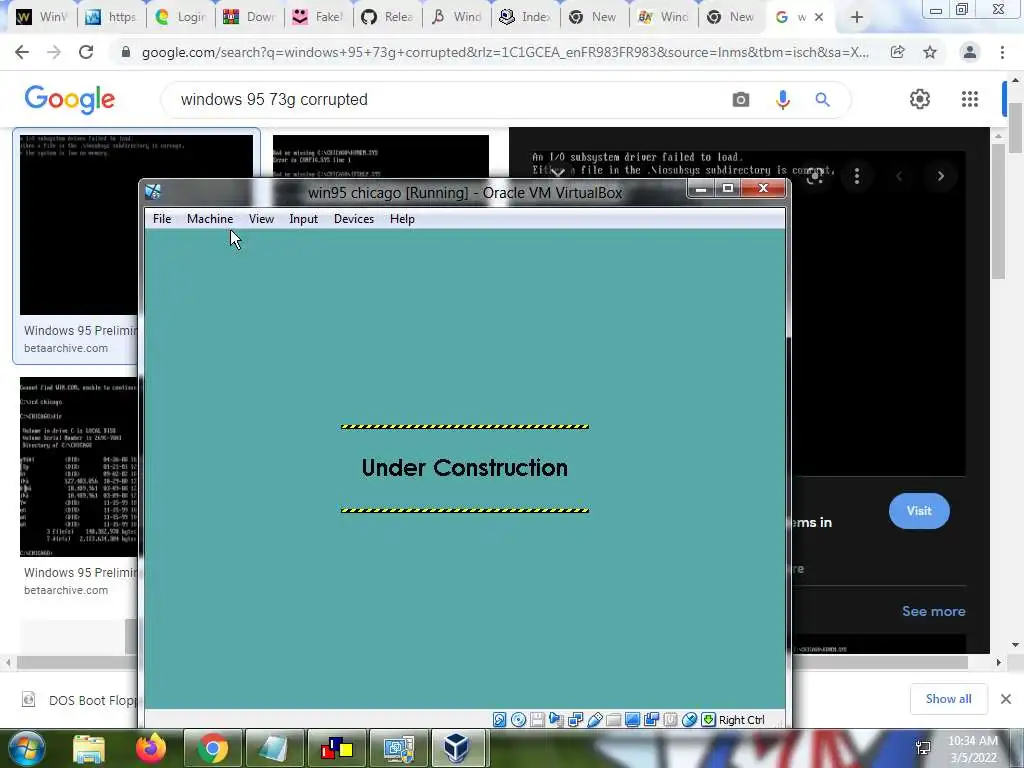Switch to the GitHub Relea tab
Image resolution: width=1024 pixels, height=768 pixels.
point(388,17)
